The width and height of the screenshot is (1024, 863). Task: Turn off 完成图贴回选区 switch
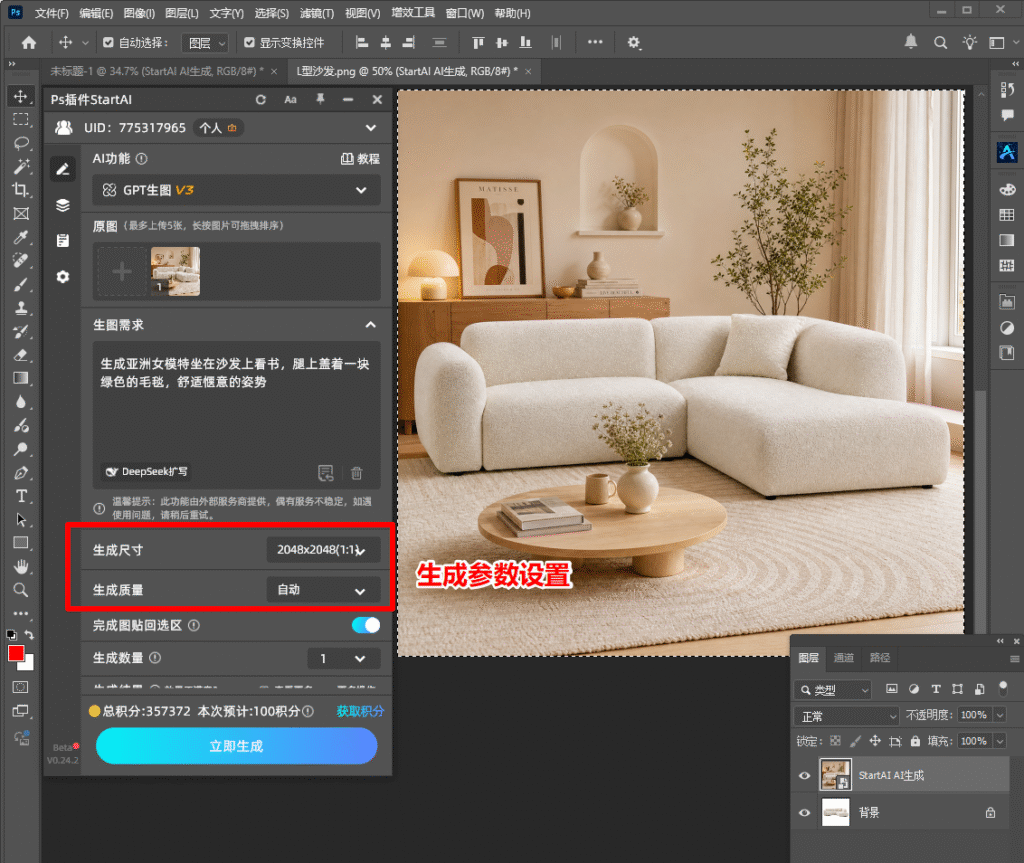click(x=366, y=625)
